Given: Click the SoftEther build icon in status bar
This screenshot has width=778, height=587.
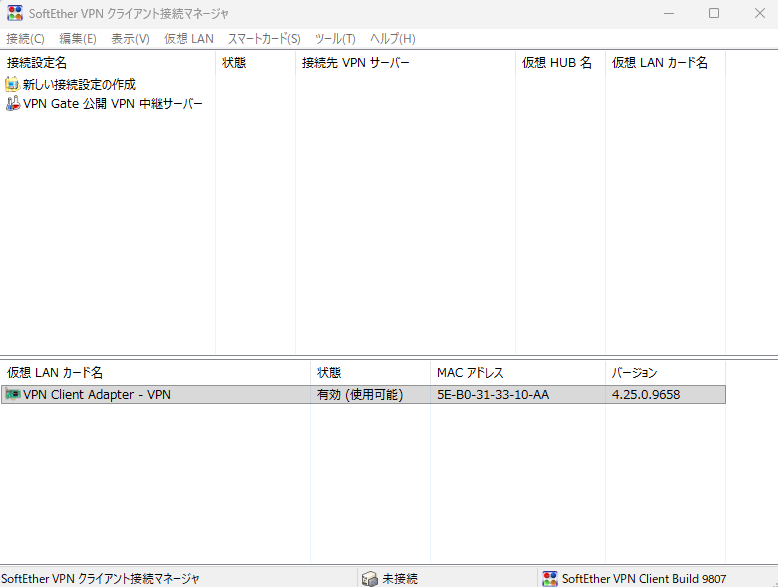Looking at the screenshot, I should 549,578.
